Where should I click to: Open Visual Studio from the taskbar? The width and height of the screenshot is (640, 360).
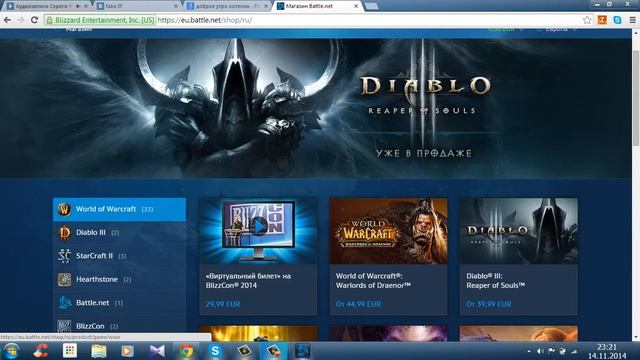tap(157, 351)
